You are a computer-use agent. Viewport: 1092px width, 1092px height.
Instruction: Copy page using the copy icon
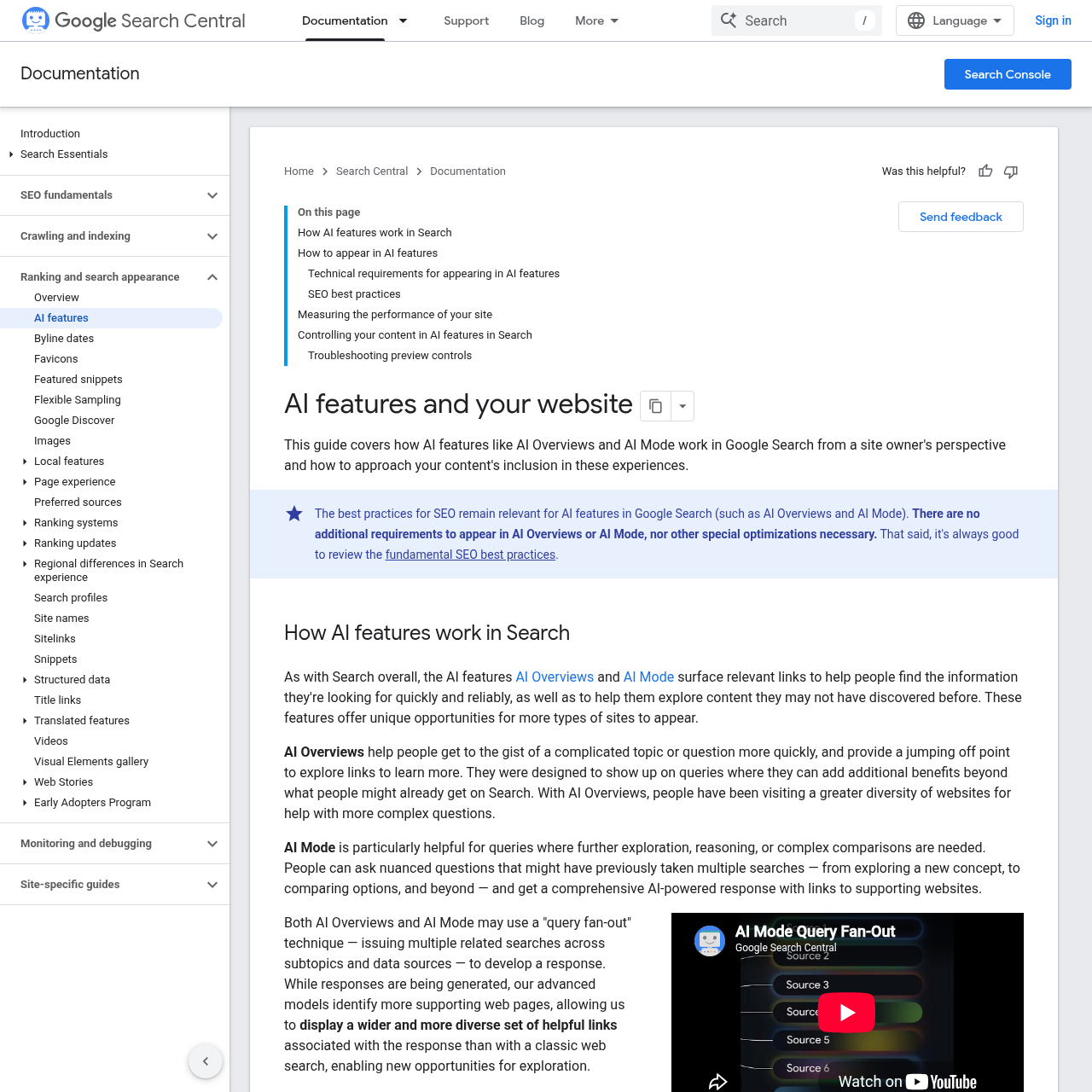coord(655,406)
